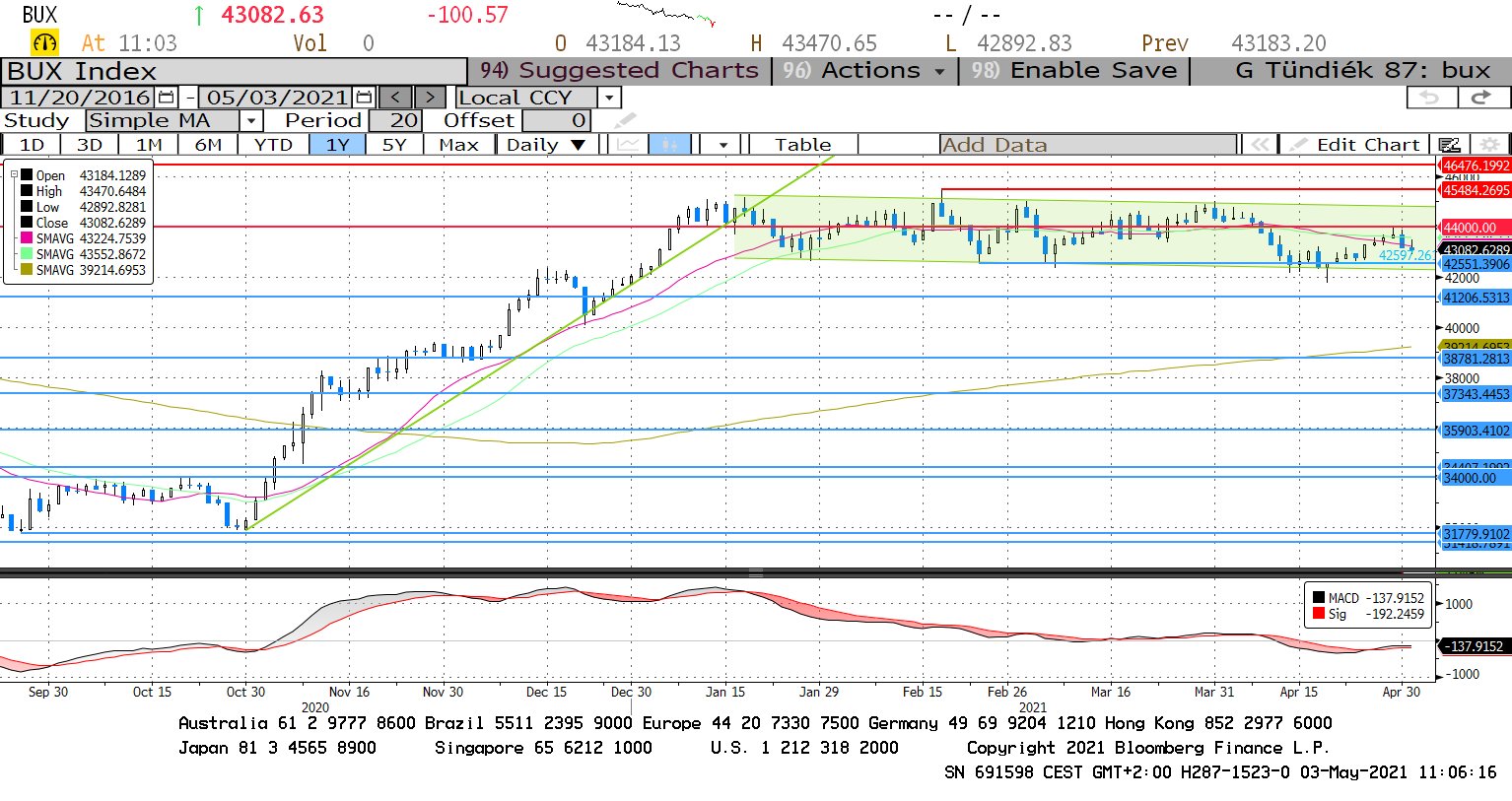Screen dimensions: 1512x801
Task: Click the black Low legend swatch
Action: pyautogui.click(x=27, y=207)
